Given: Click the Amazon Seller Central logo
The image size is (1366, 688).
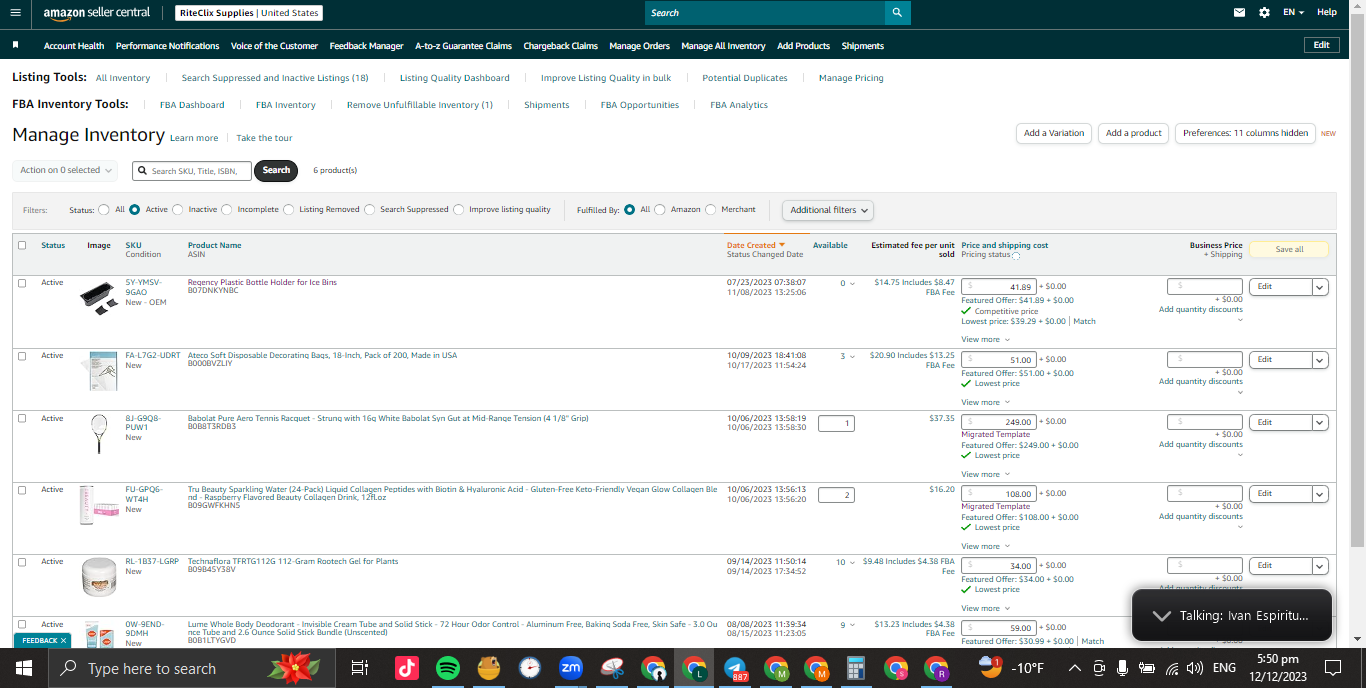Looking at the screenshot, I should point(97,13).
